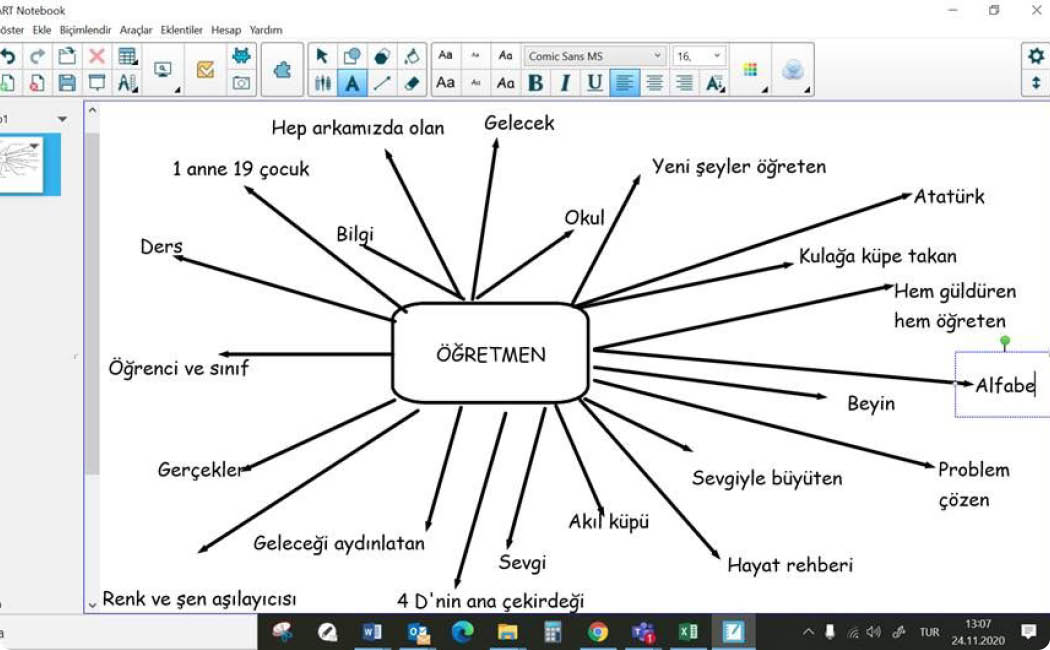Click the save diskette icon
Image resolution: width=1050 pixels, height=650 pixels.
point(67,83)
